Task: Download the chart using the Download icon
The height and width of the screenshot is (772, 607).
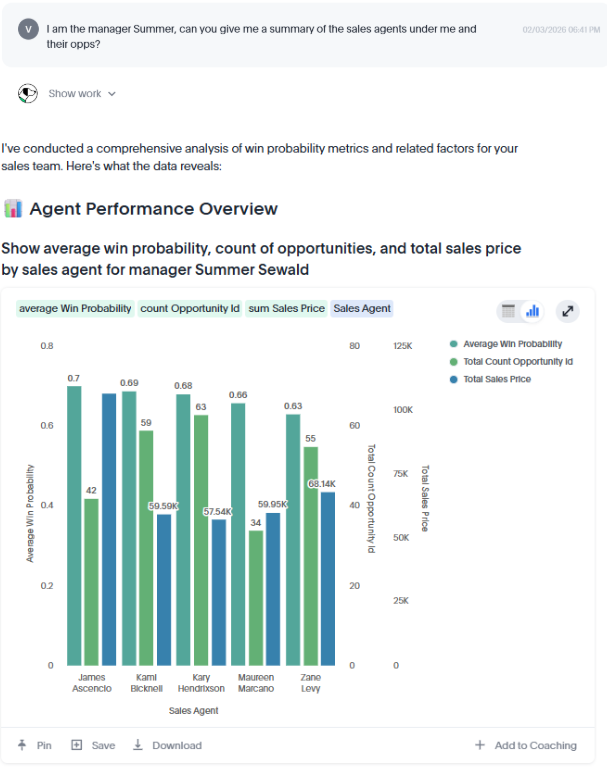Action: (x=138, y=745)
